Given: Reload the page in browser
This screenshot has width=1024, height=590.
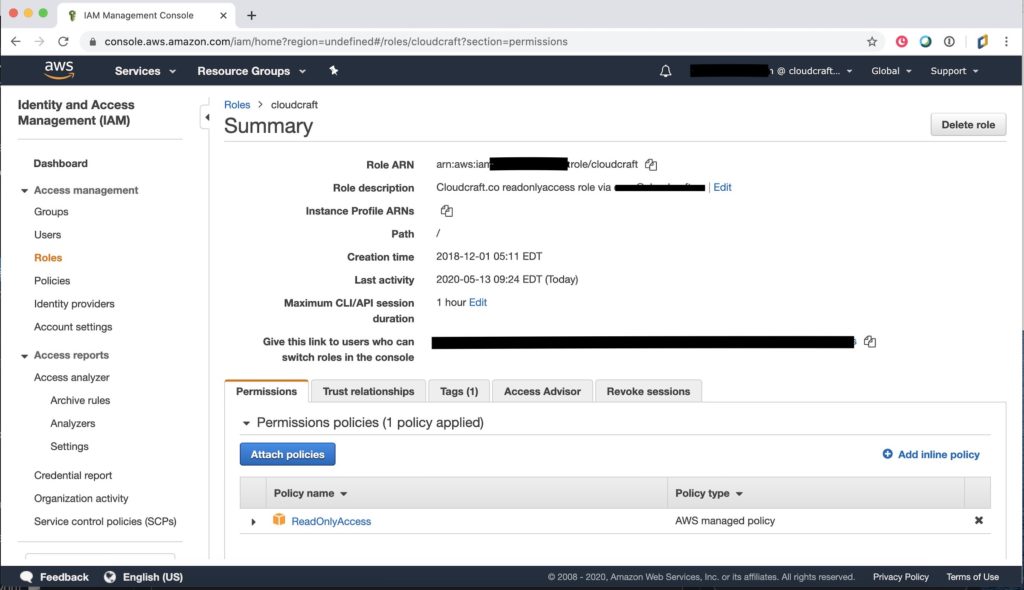Looking at the screenshot, I should [x=64, y=42].
